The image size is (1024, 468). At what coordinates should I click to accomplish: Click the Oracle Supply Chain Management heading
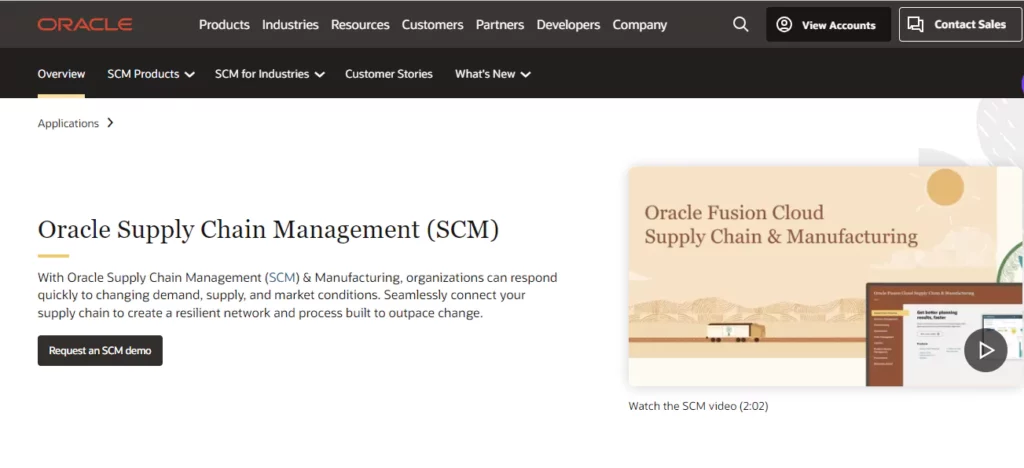point(268,230)
